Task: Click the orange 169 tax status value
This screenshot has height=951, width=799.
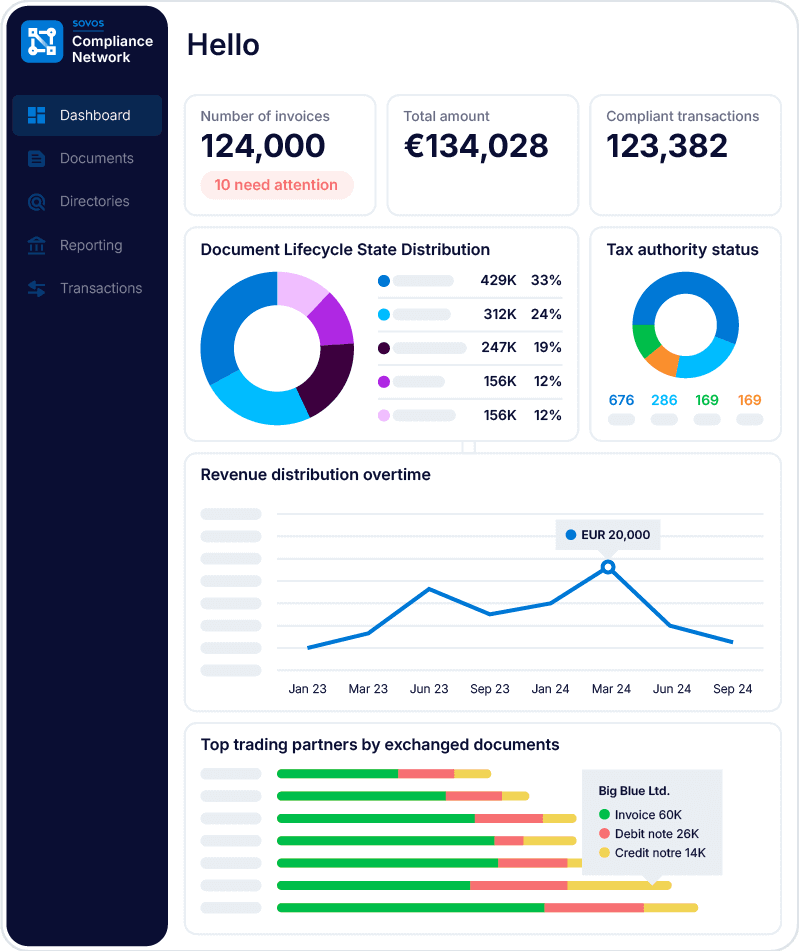Action: [x=749, y=400]
